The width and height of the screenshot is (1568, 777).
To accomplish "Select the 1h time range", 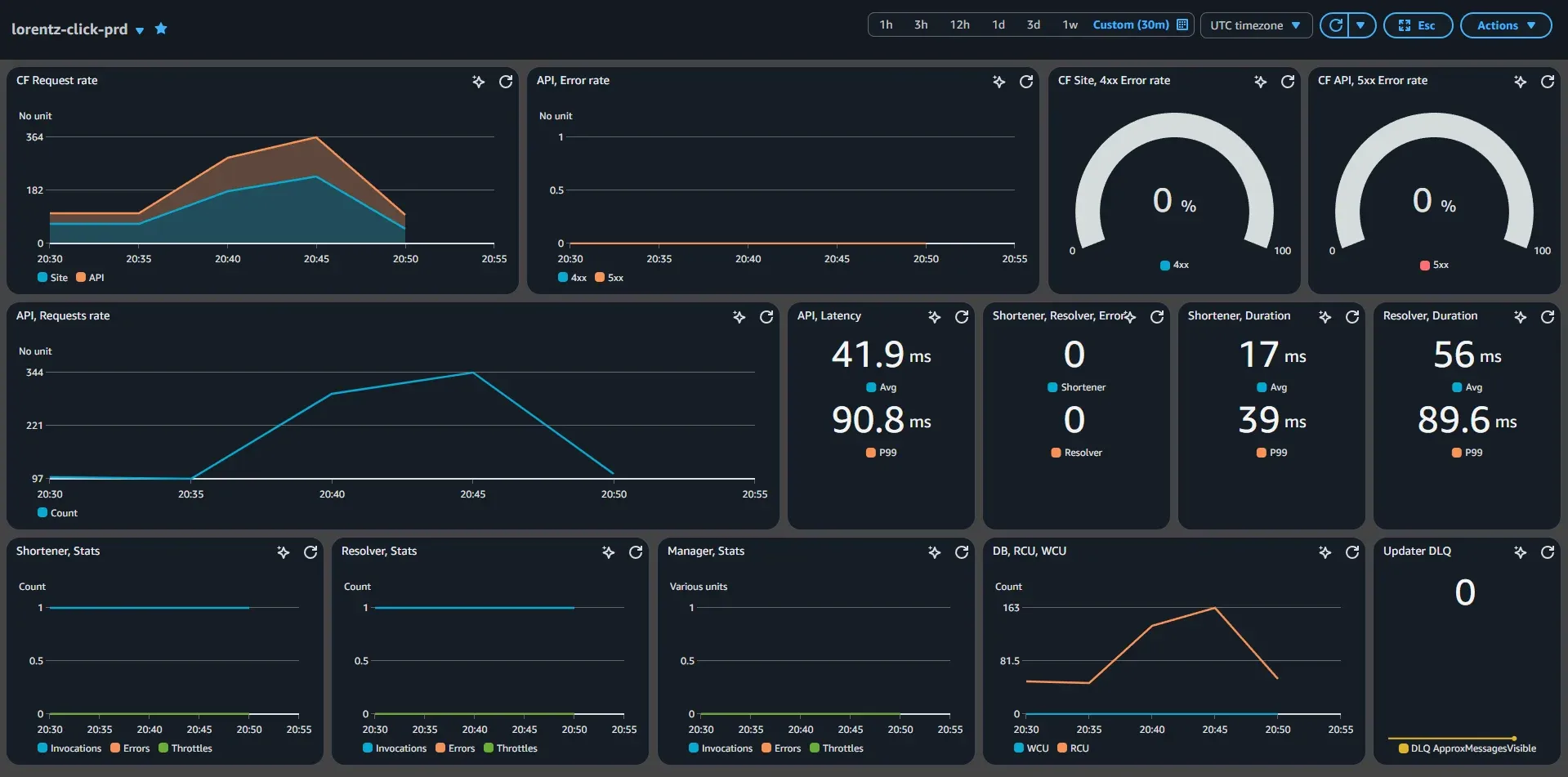I will pyautogui.click(x=886, y=25).
